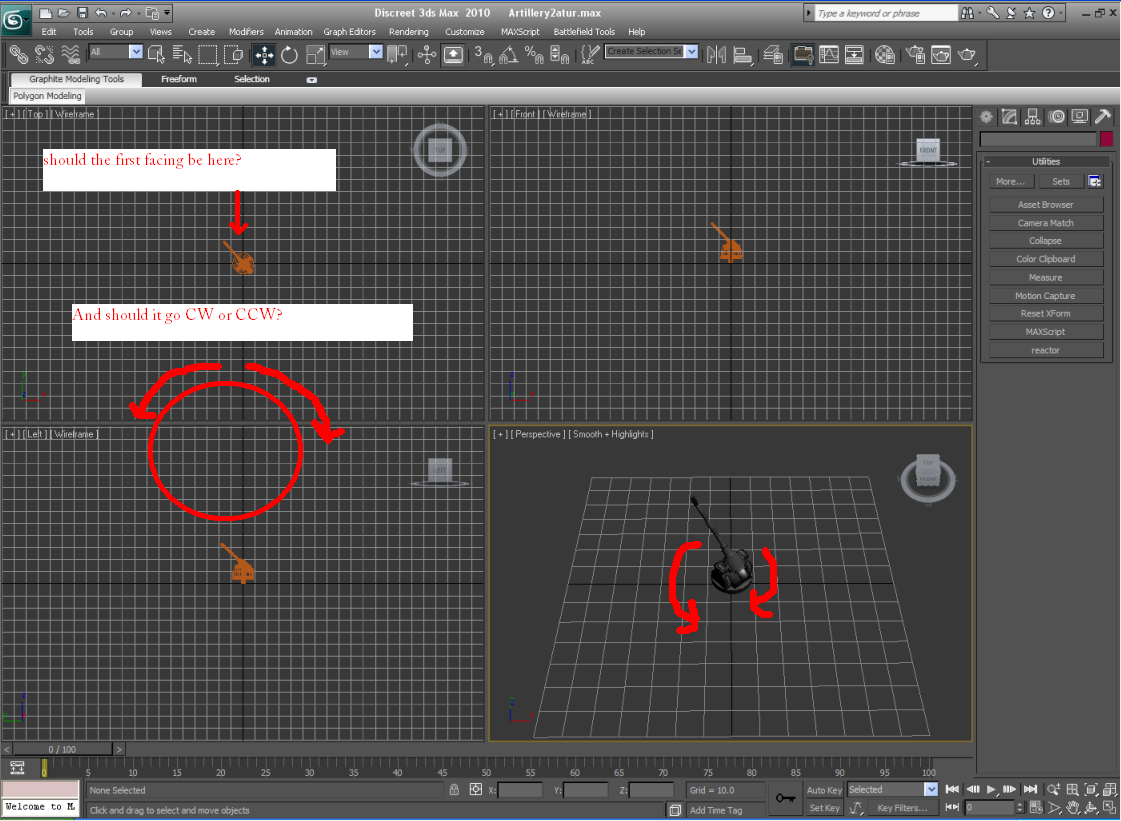Click the MAXScript utility button

tap(1045, 331)
